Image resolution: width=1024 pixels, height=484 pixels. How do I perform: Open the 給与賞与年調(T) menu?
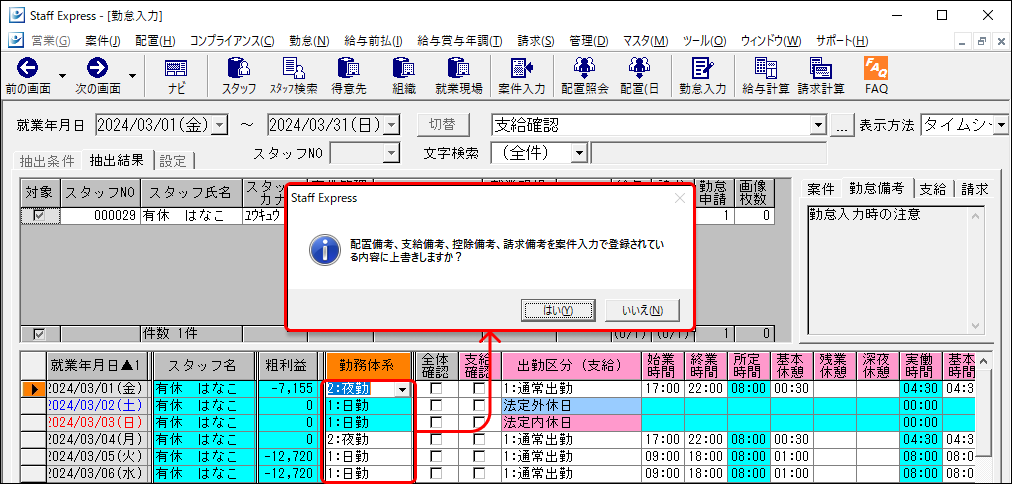460,41
